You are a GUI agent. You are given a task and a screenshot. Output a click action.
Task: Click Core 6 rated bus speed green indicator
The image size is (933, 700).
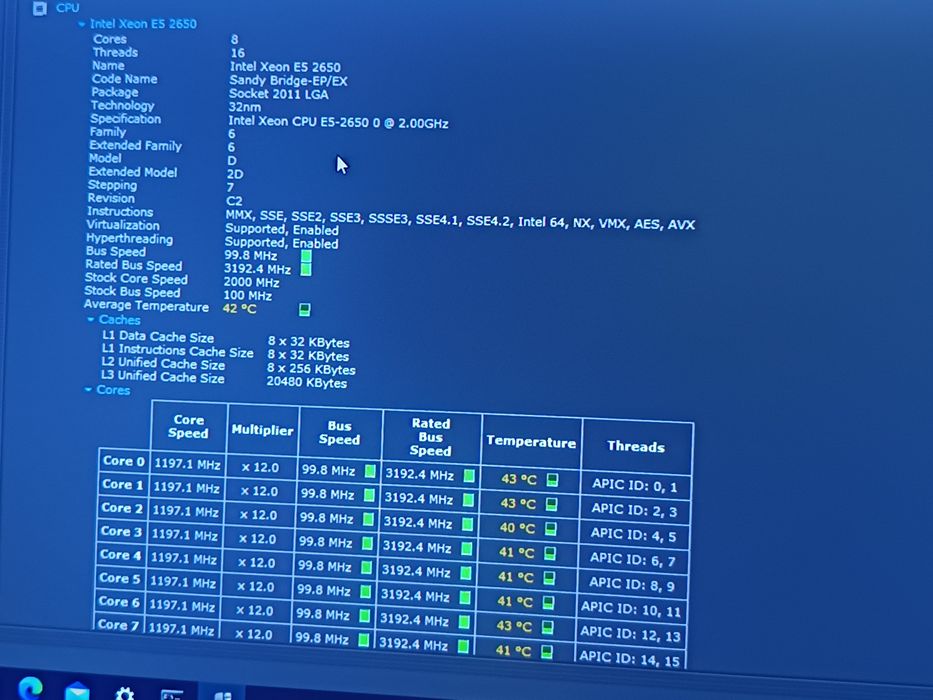click(x=464, y=621)
